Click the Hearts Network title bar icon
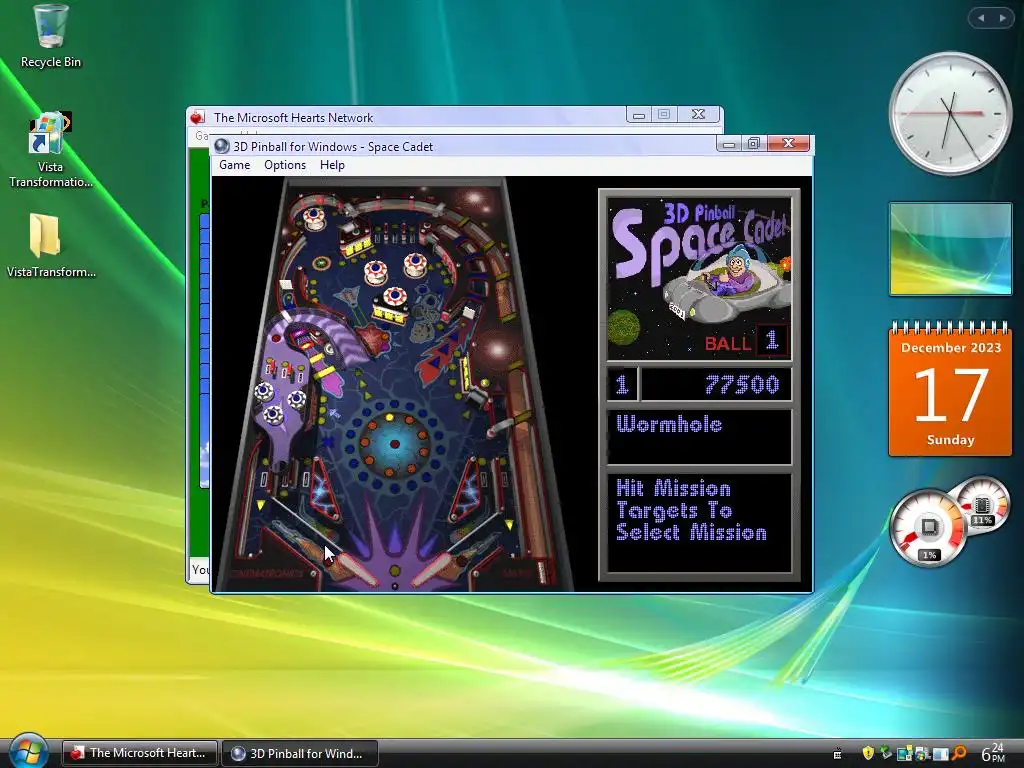1024x768 pixels. (197, 118)
